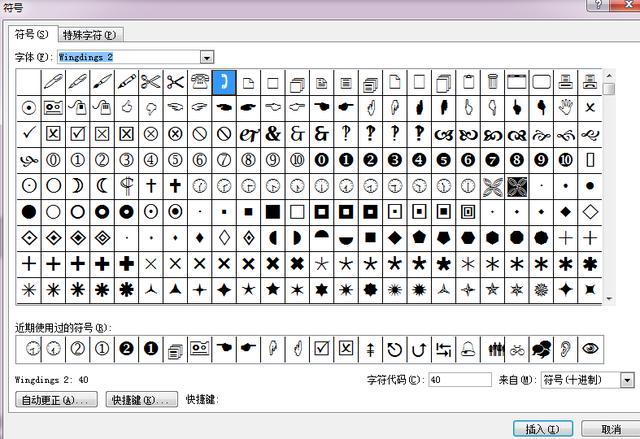Select the boxed check mark in the symbol grid
Screen dimensions: 640x439
tap(78, 134)
